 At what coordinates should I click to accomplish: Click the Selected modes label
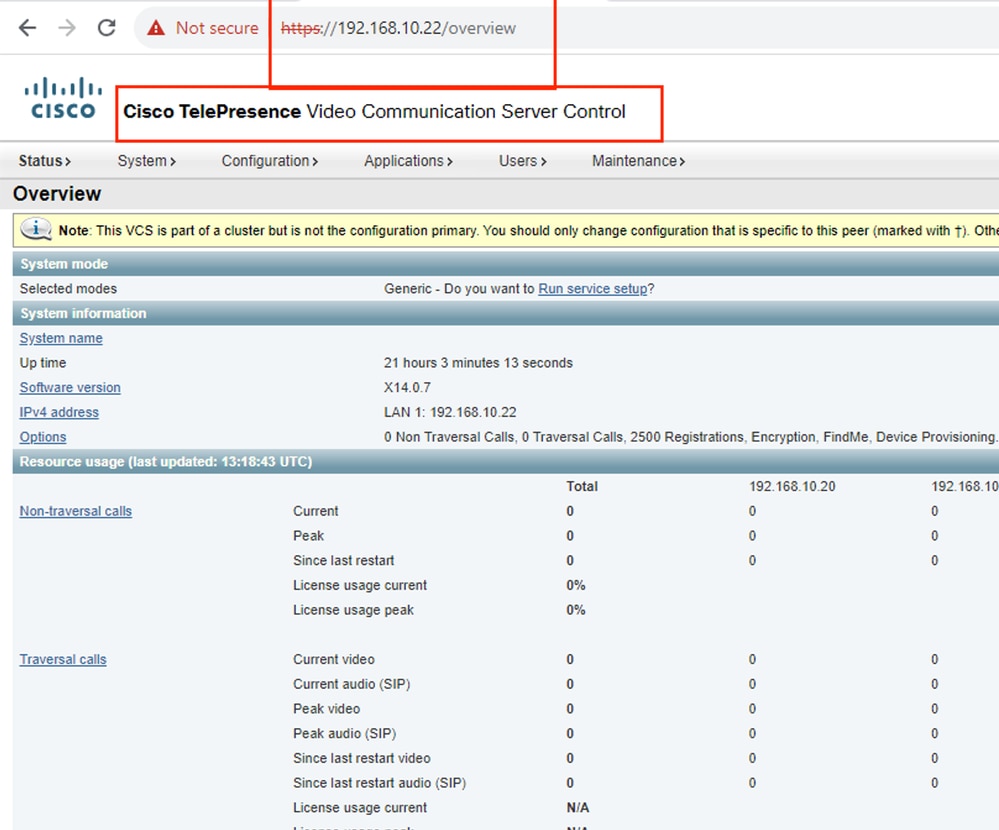[x=68, y=289]
